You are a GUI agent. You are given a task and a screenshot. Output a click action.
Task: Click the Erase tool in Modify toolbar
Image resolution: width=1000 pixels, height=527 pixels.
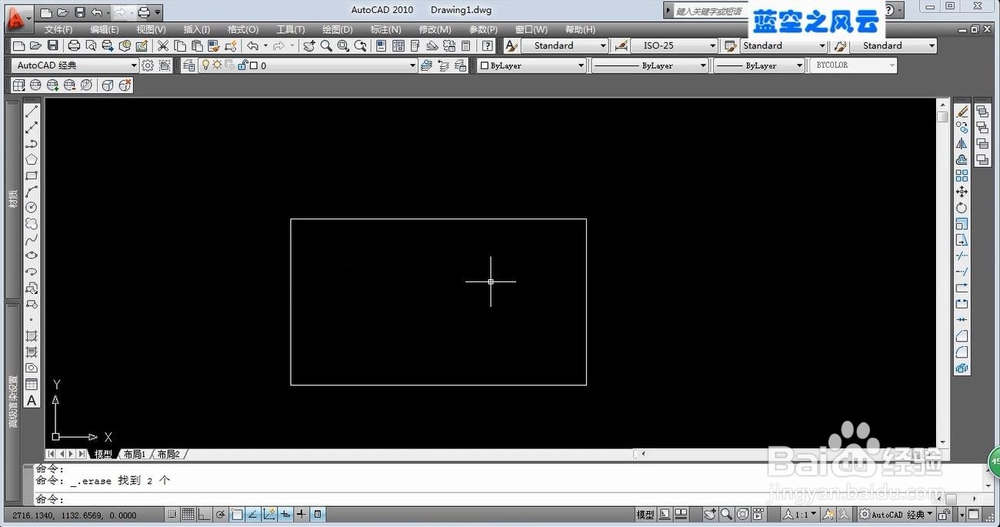click(962, 112)
